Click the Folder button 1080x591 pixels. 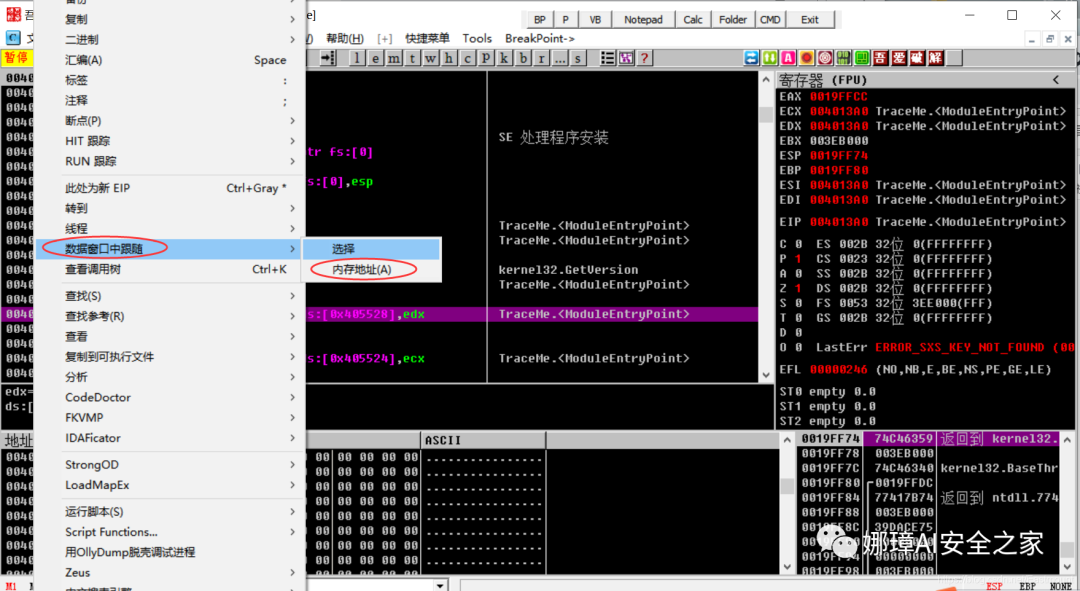point(733,19)
